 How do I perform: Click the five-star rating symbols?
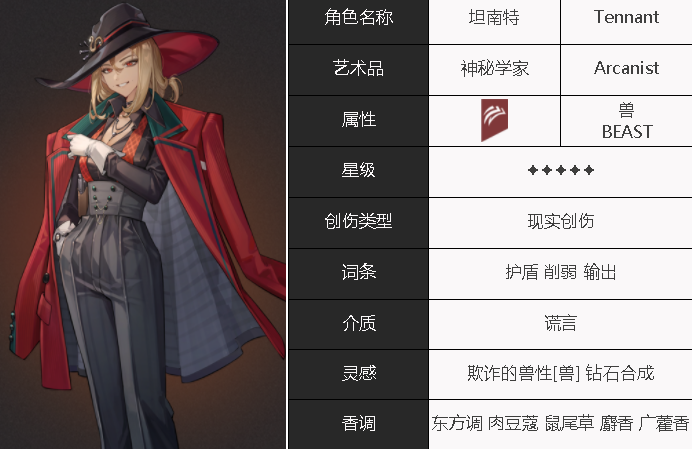(560, 170)
